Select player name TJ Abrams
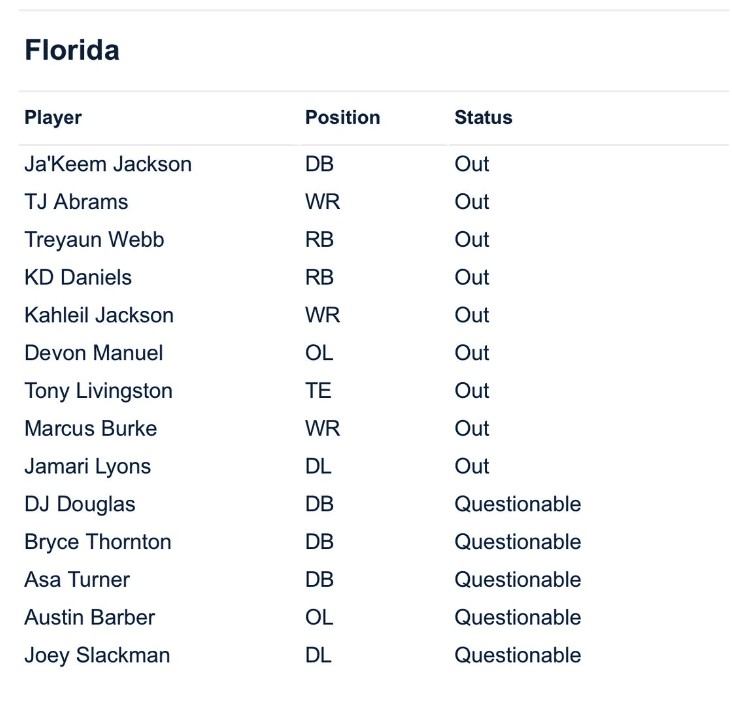 [x=76, y=202]
